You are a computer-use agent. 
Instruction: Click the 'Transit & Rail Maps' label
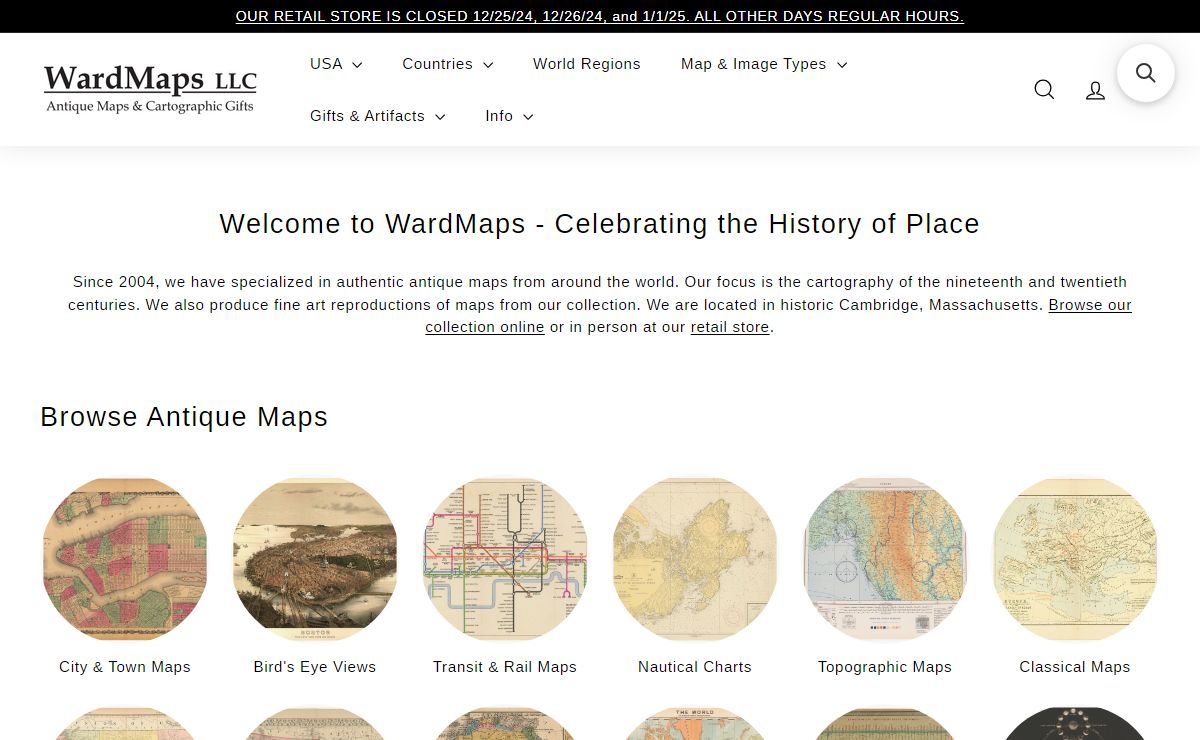[505, 667]
